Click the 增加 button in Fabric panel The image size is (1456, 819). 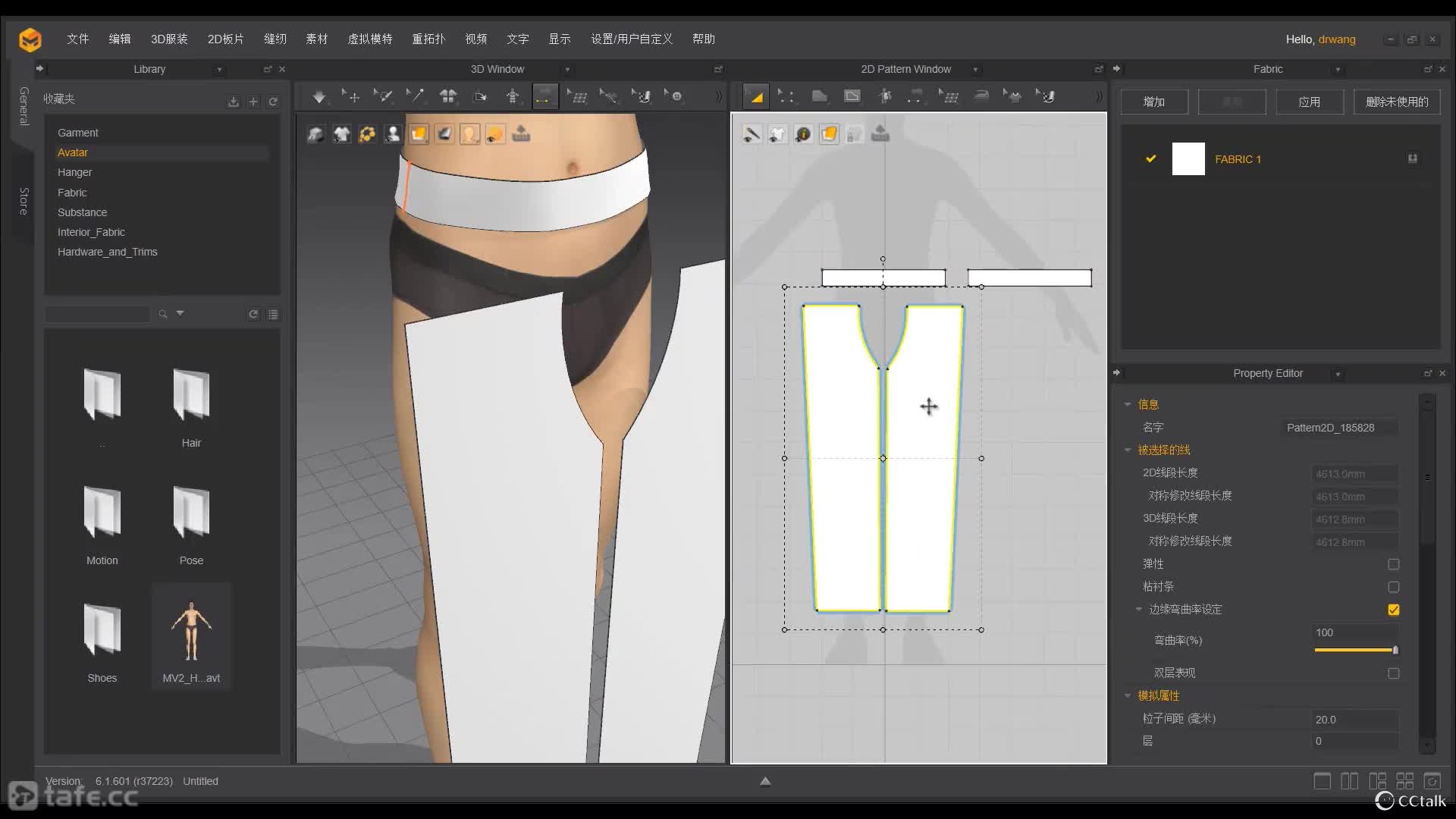[1154, 102]
